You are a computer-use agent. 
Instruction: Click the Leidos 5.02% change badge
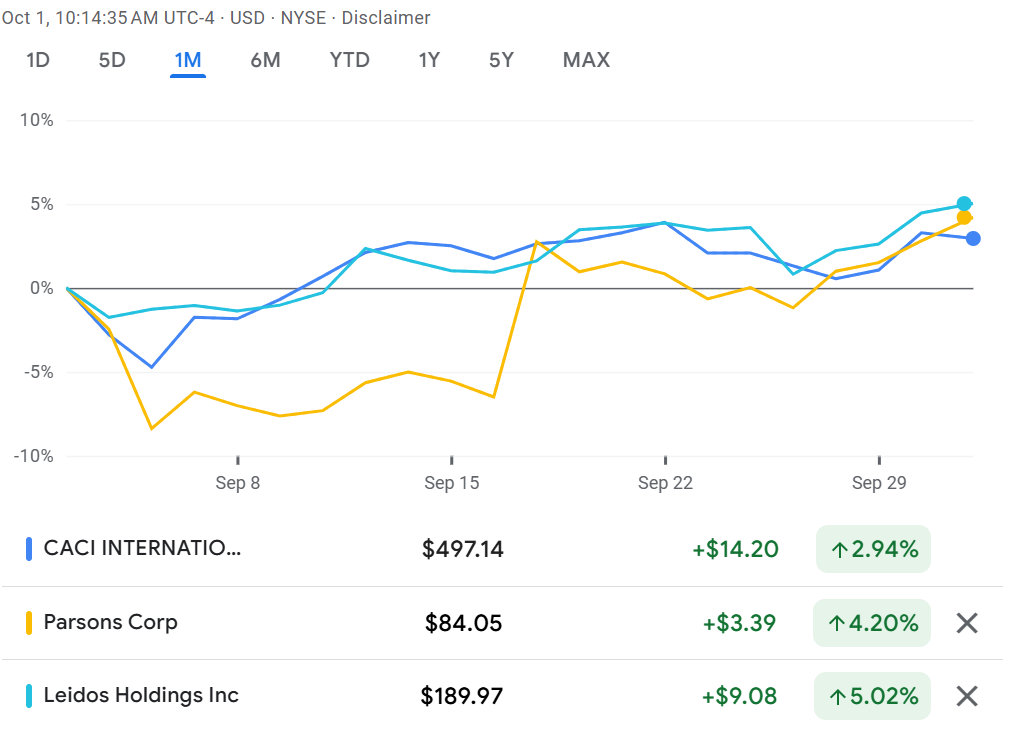872,696
